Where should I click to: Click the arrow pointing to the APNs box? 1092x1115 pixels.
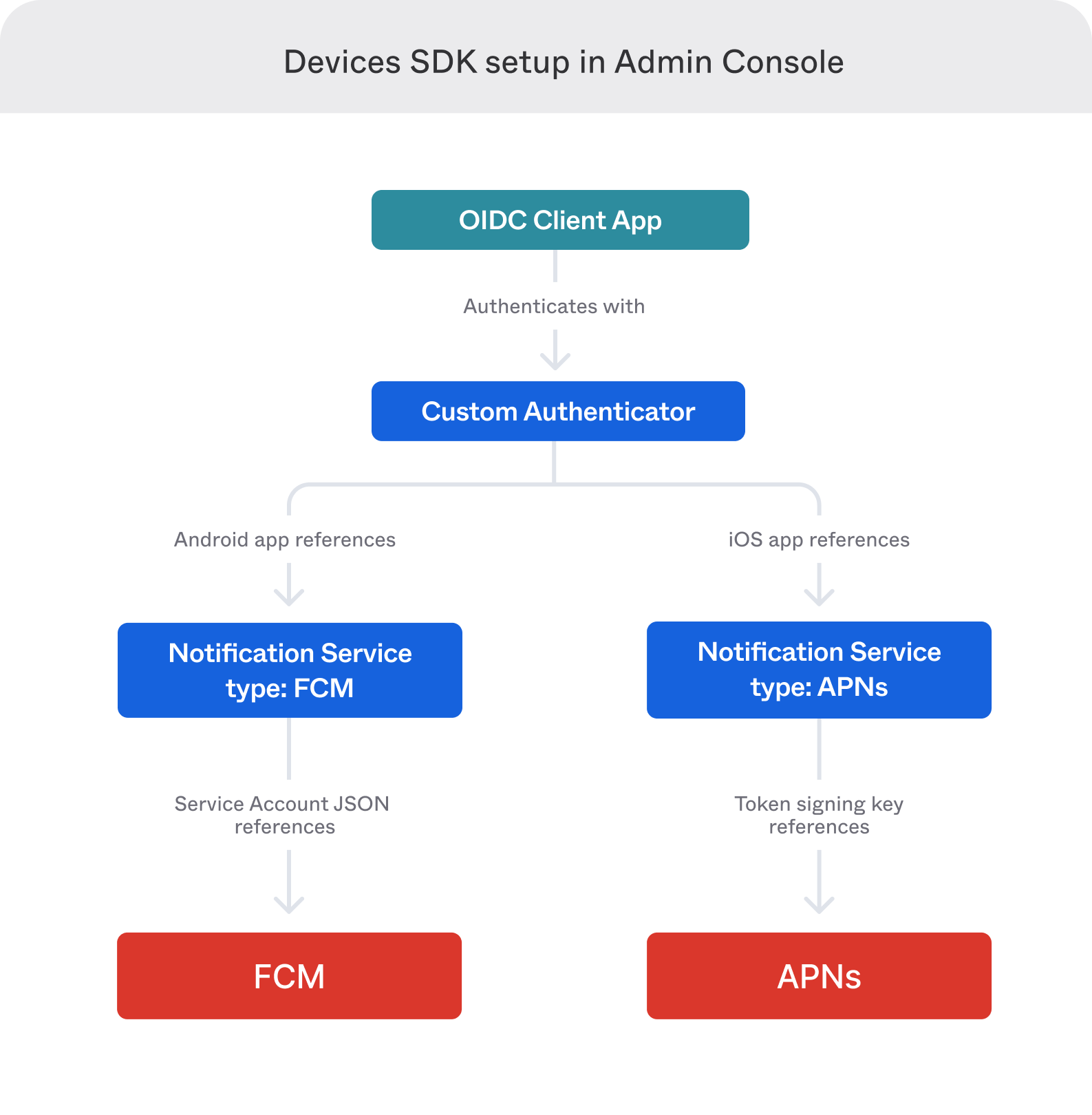819,883
